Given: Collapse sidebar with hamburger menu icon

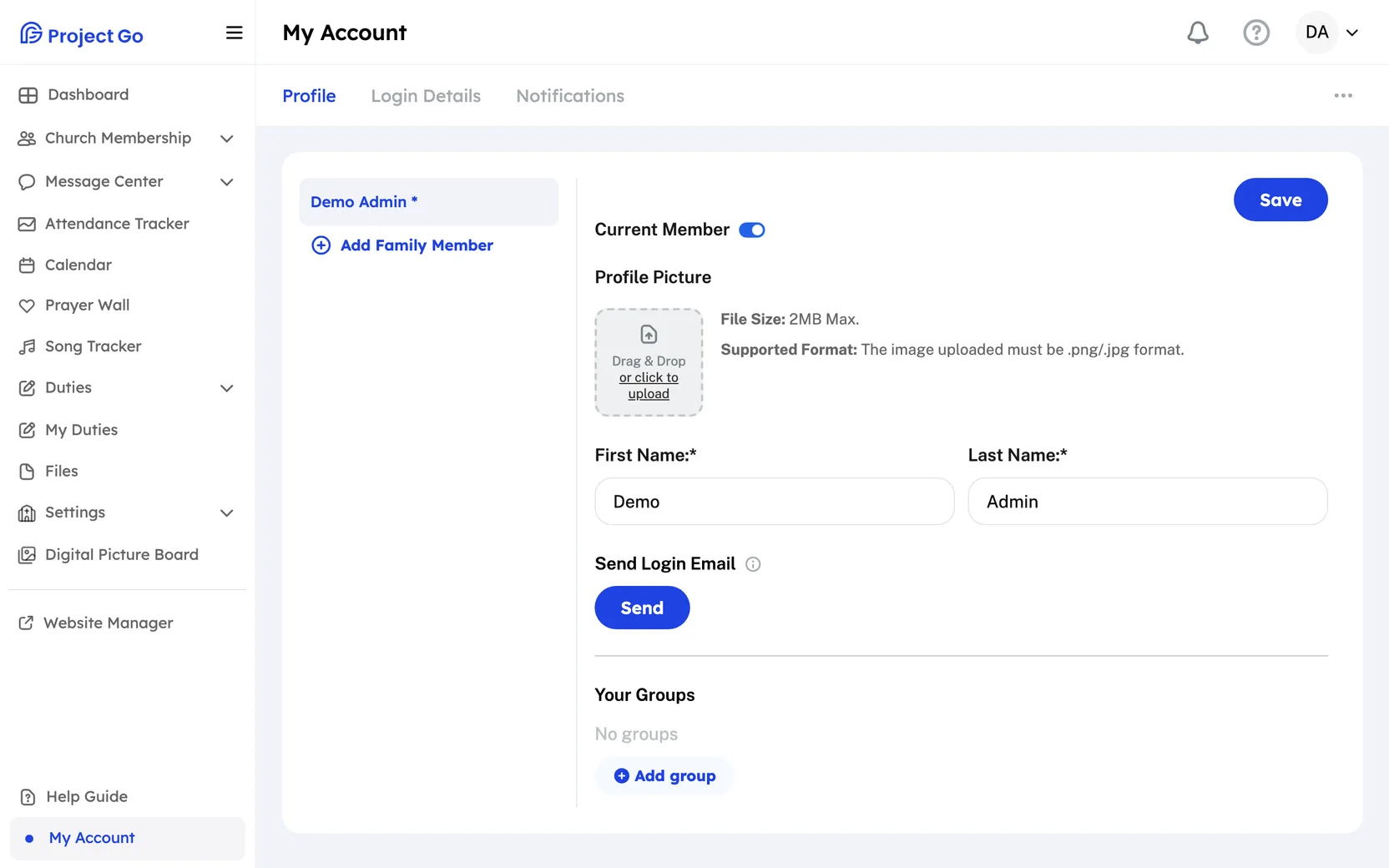Looking at the screenshot, I should pyautogui.click(x=235, y=33).
